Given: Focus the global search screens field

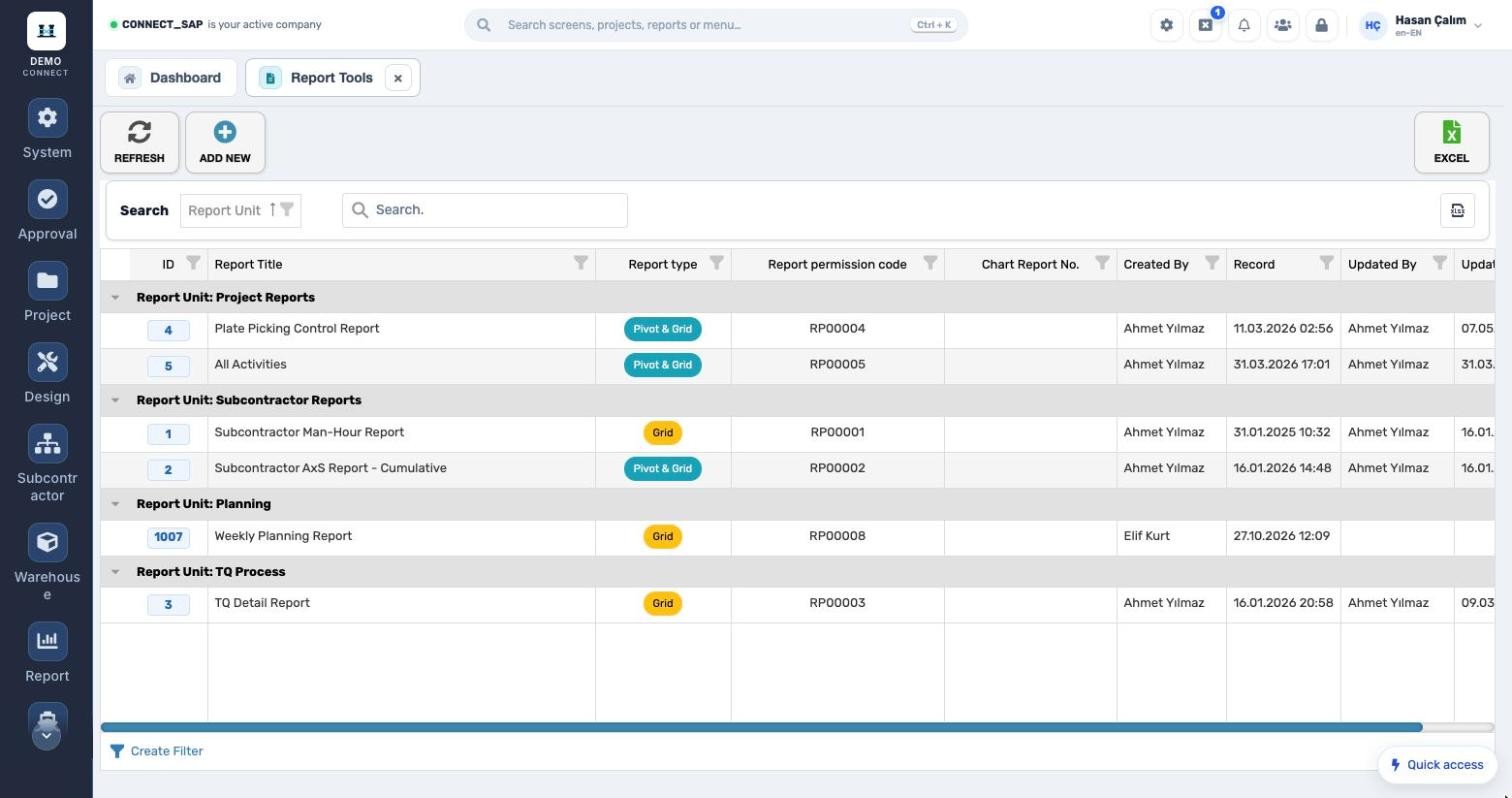Looking at the screenshot, I should pyautogui.click(x=716, y=25).
